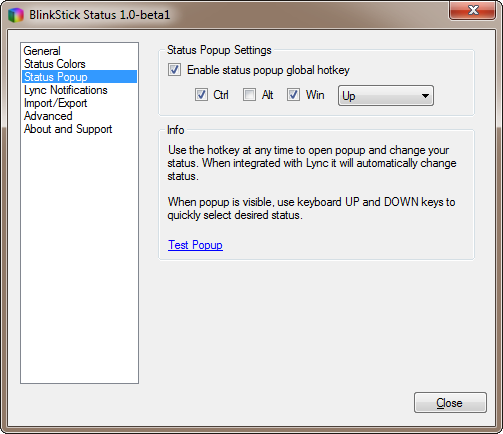The height and width of the screenshot is (434, 503).
Task: Open the hotkey key dropdown showing Up
Action: (x=386, y=96)
